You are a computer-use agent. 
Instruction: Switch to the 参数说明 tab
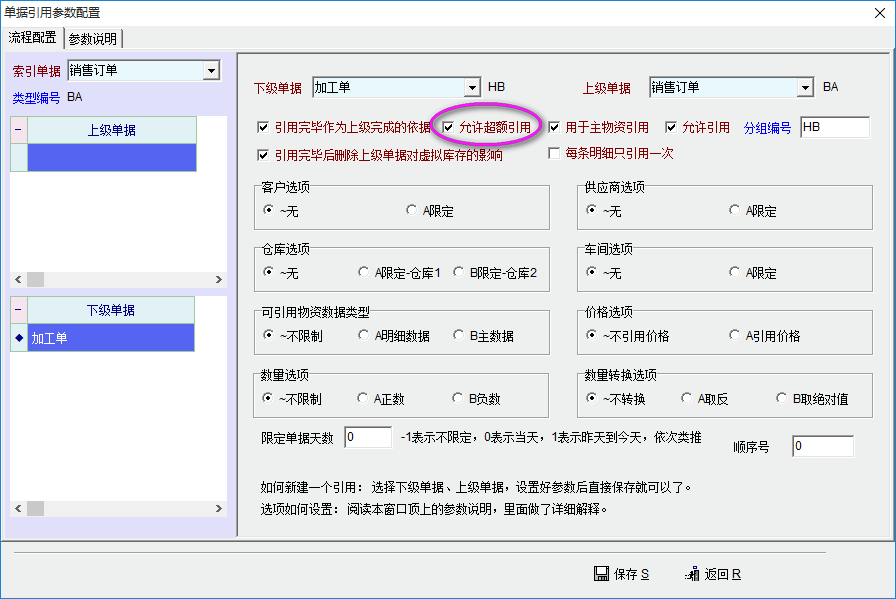(x=93, y=38)
